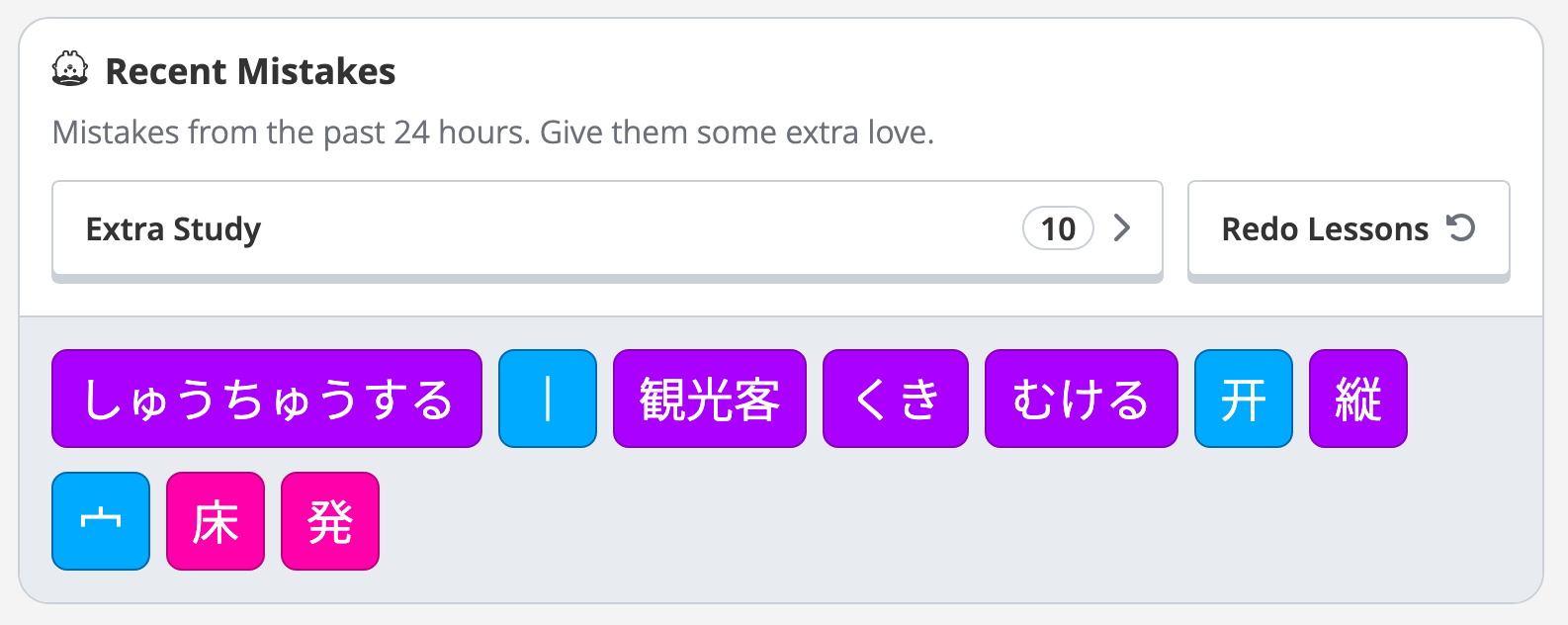This screenshot has height=625, width=1568.
Task: Open the vertical stick radical tile
Action: coord(548,399)
